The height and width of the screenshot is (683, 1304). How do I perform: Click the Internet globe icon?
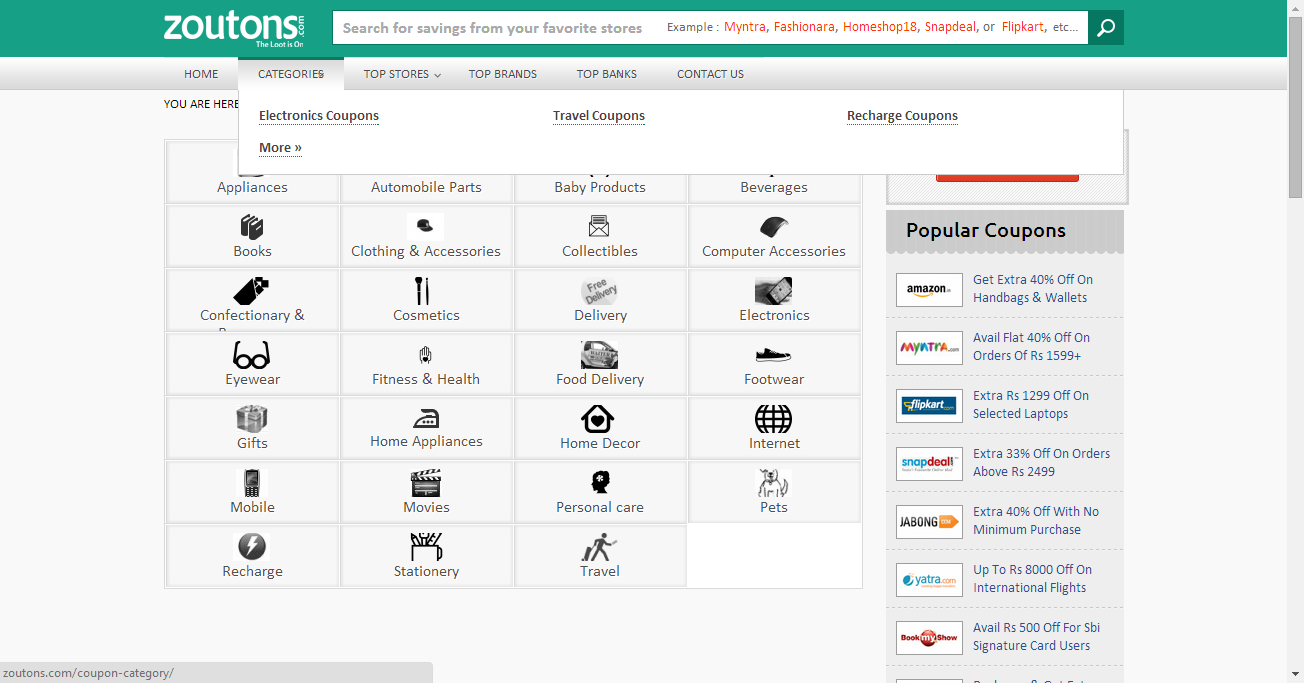774,419
